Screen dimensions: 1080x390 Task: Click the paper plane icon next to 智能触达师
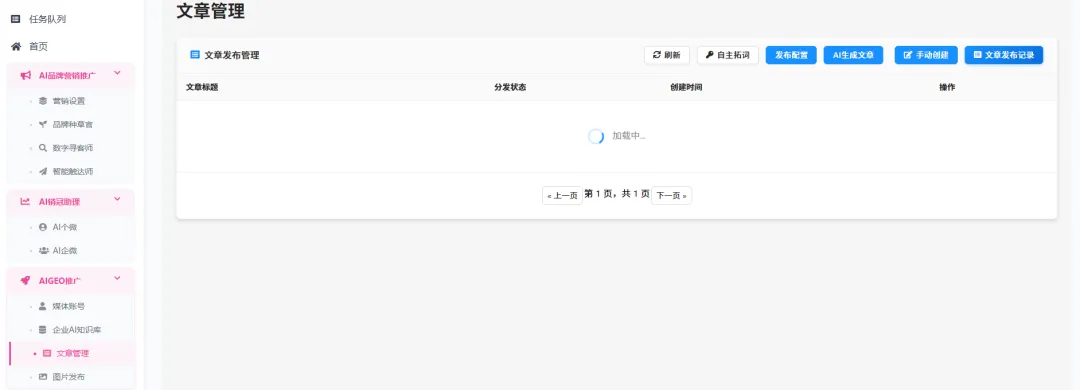pos(43,172)
